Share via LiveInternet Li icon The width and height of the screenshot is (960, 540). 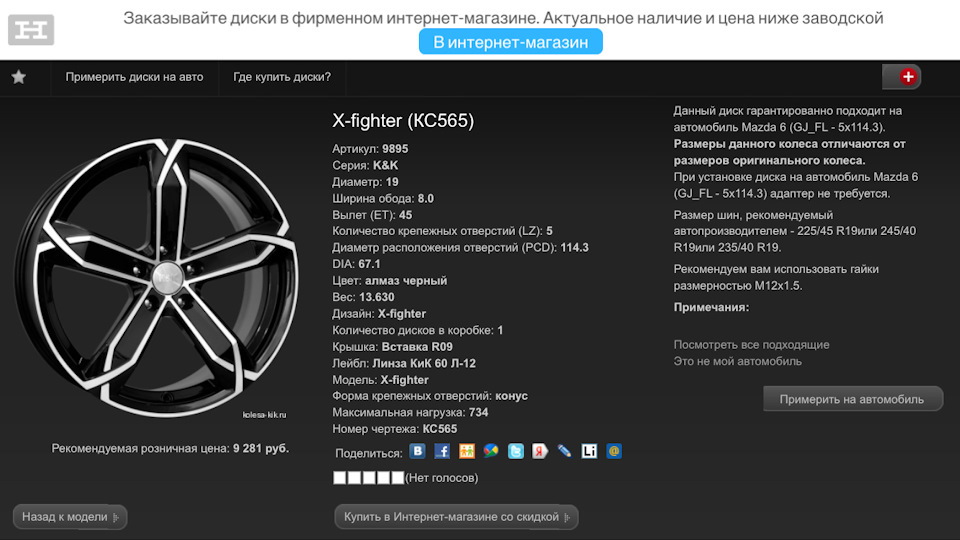(589, 451)
